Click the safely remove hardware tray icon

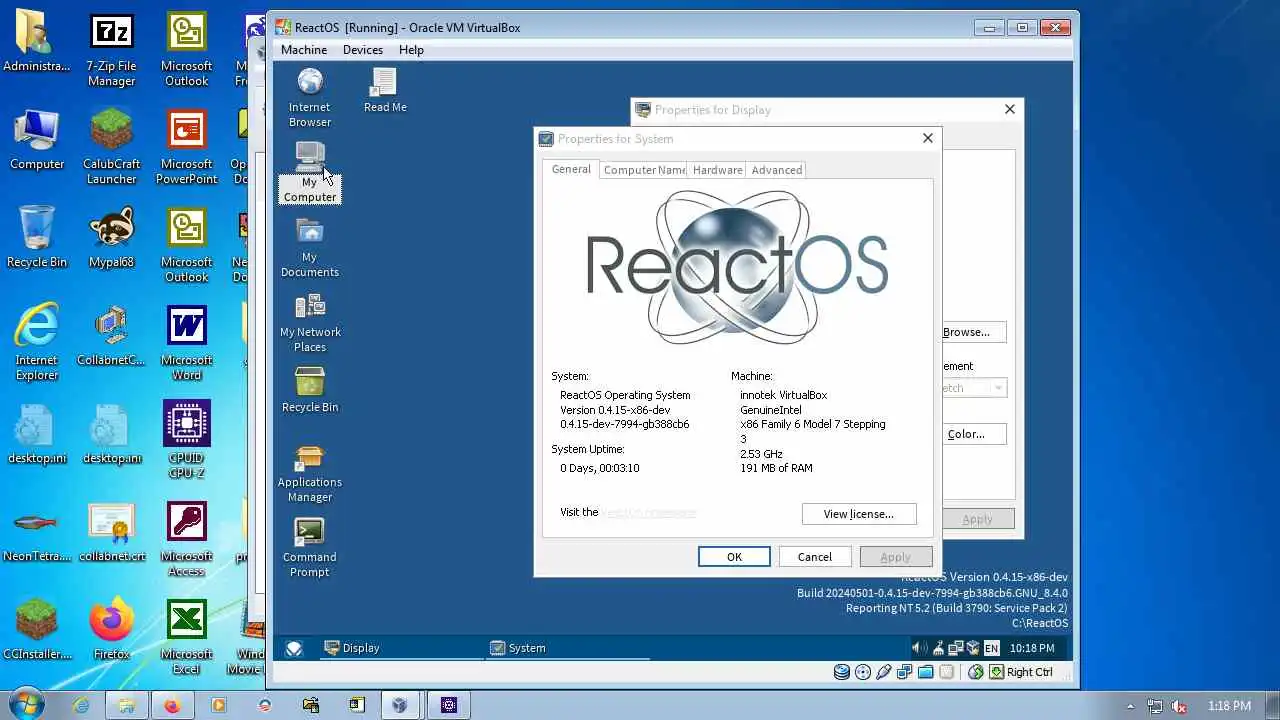click(x=937, y=648)
